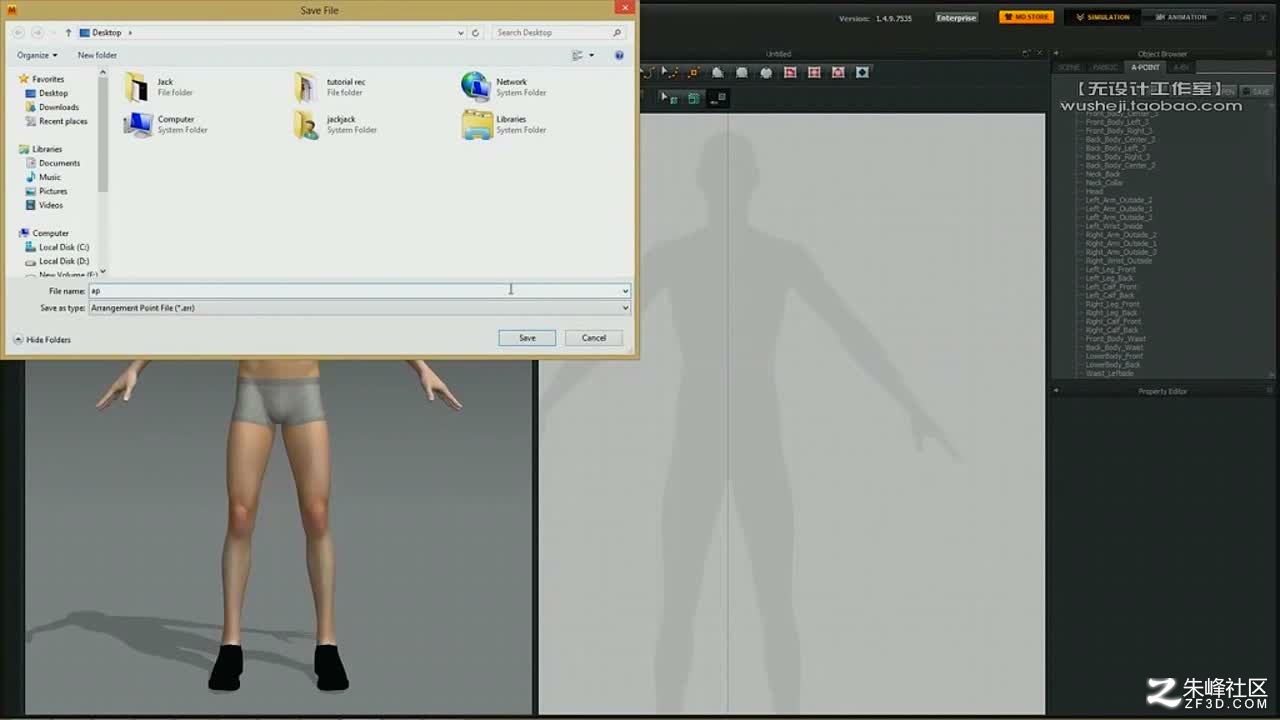1280x720 pixels.
Task: Select Recent places in navigation pane
Action: [63, 121]
